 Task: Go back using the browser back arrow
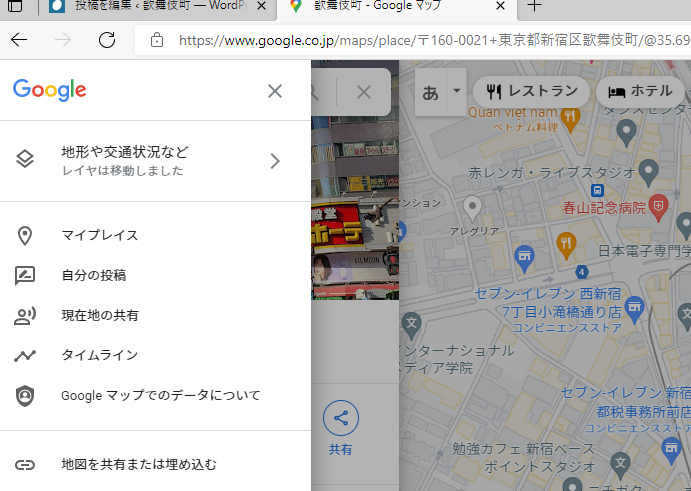click(19, 40)
